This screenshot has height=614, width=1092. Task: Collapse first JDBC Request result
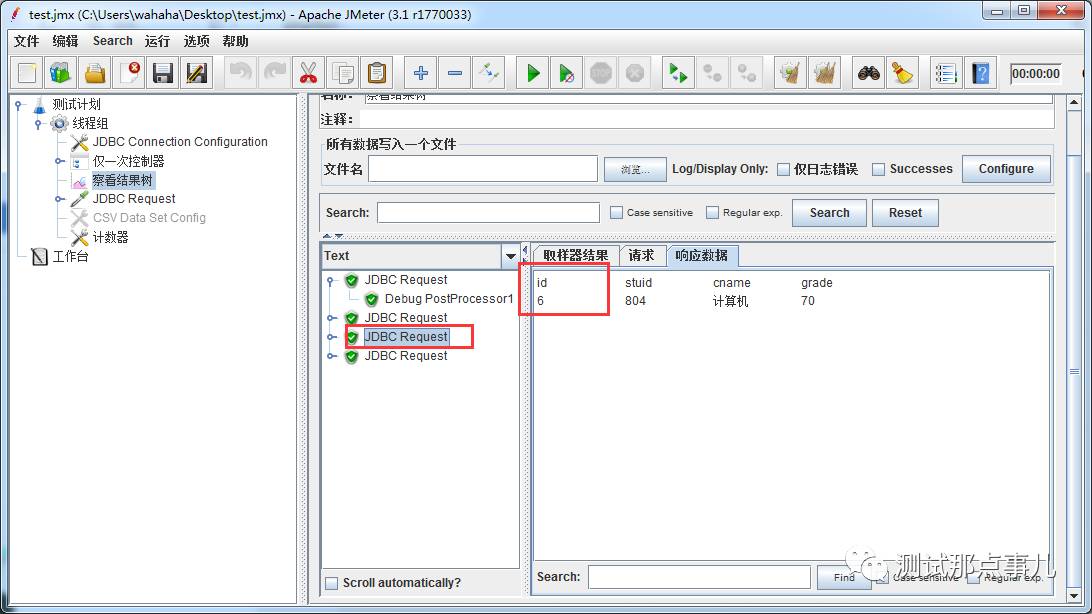tap(332, 280)
